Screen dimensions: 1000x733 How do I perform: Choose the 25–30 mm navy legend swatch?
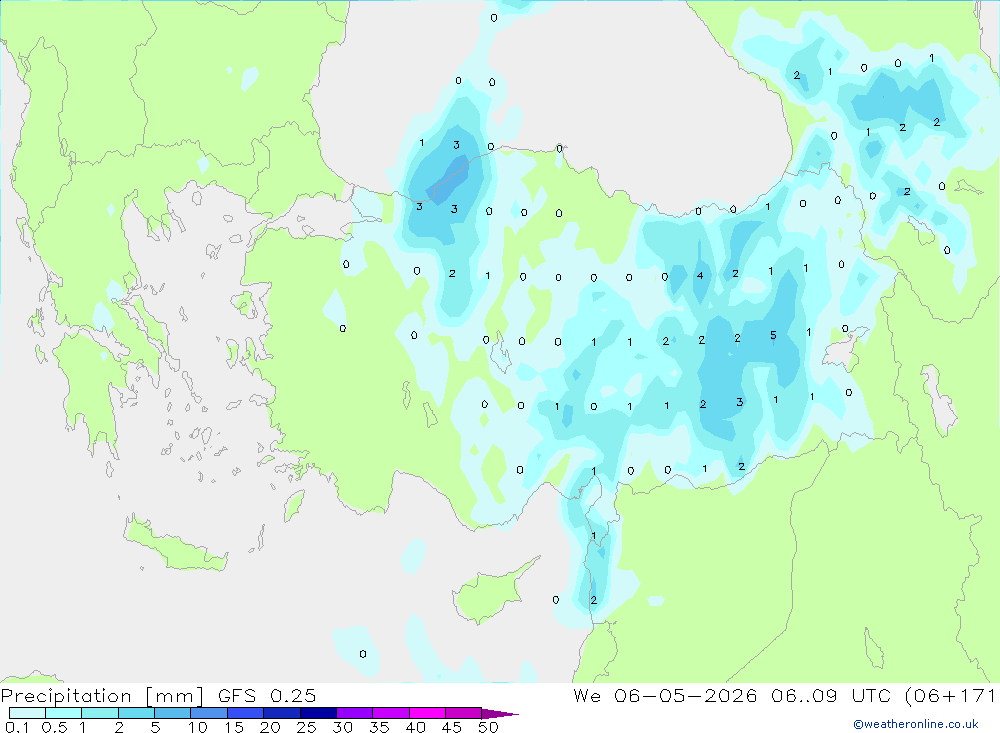coord(318,713)
